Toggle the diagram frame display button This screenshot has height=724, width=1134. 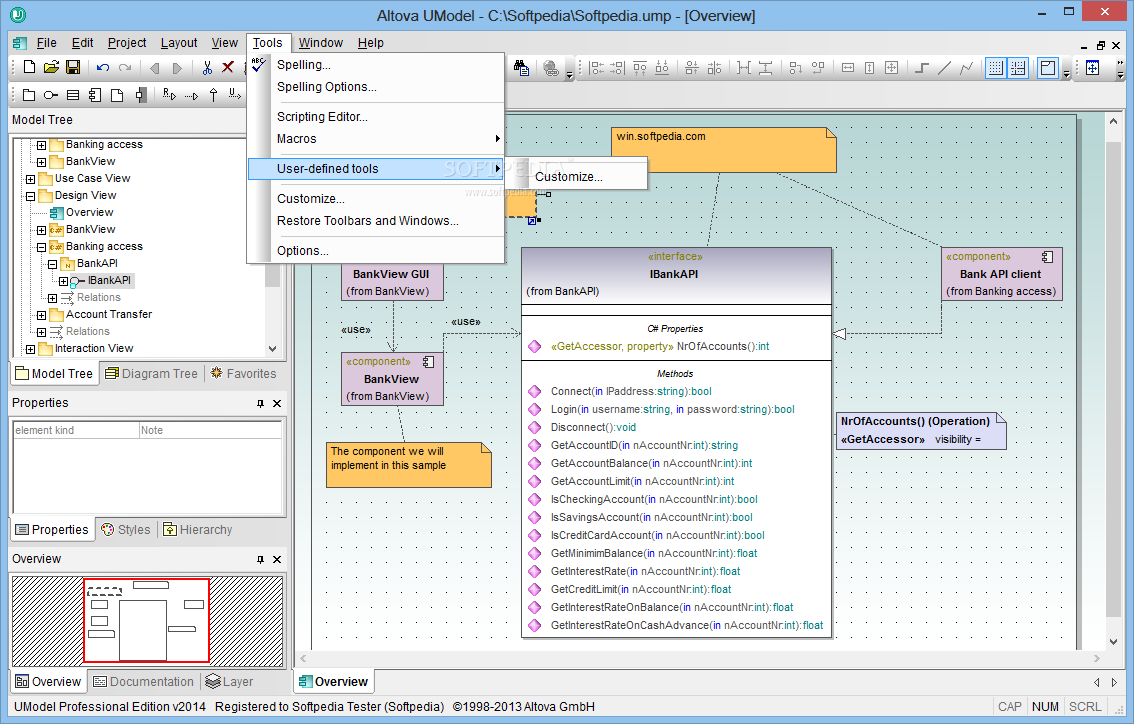tap(1047, 68)
